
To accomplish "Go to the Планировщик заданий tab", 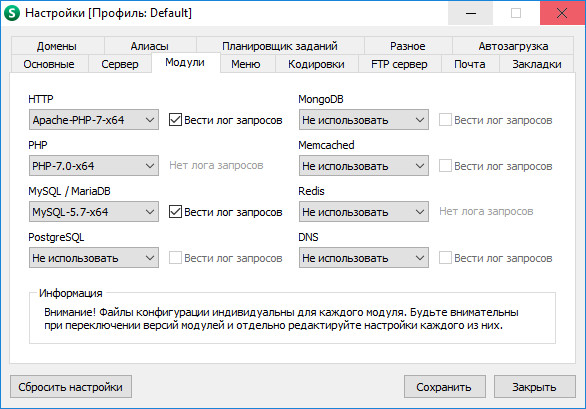I will (280, 46).
